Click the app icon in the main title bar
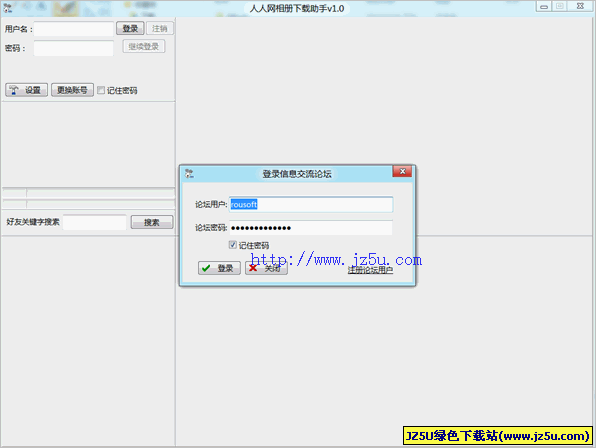Image resolution: width=596 pixels, height=448 pixels. pos(8,7)
